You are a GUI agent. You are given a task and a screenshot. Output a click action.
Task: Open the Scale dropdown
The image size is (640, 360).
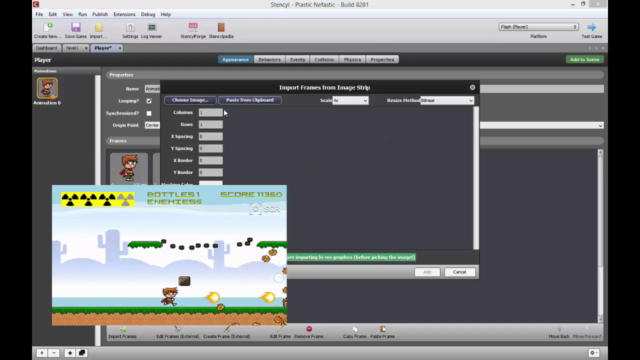click(350, 100)
